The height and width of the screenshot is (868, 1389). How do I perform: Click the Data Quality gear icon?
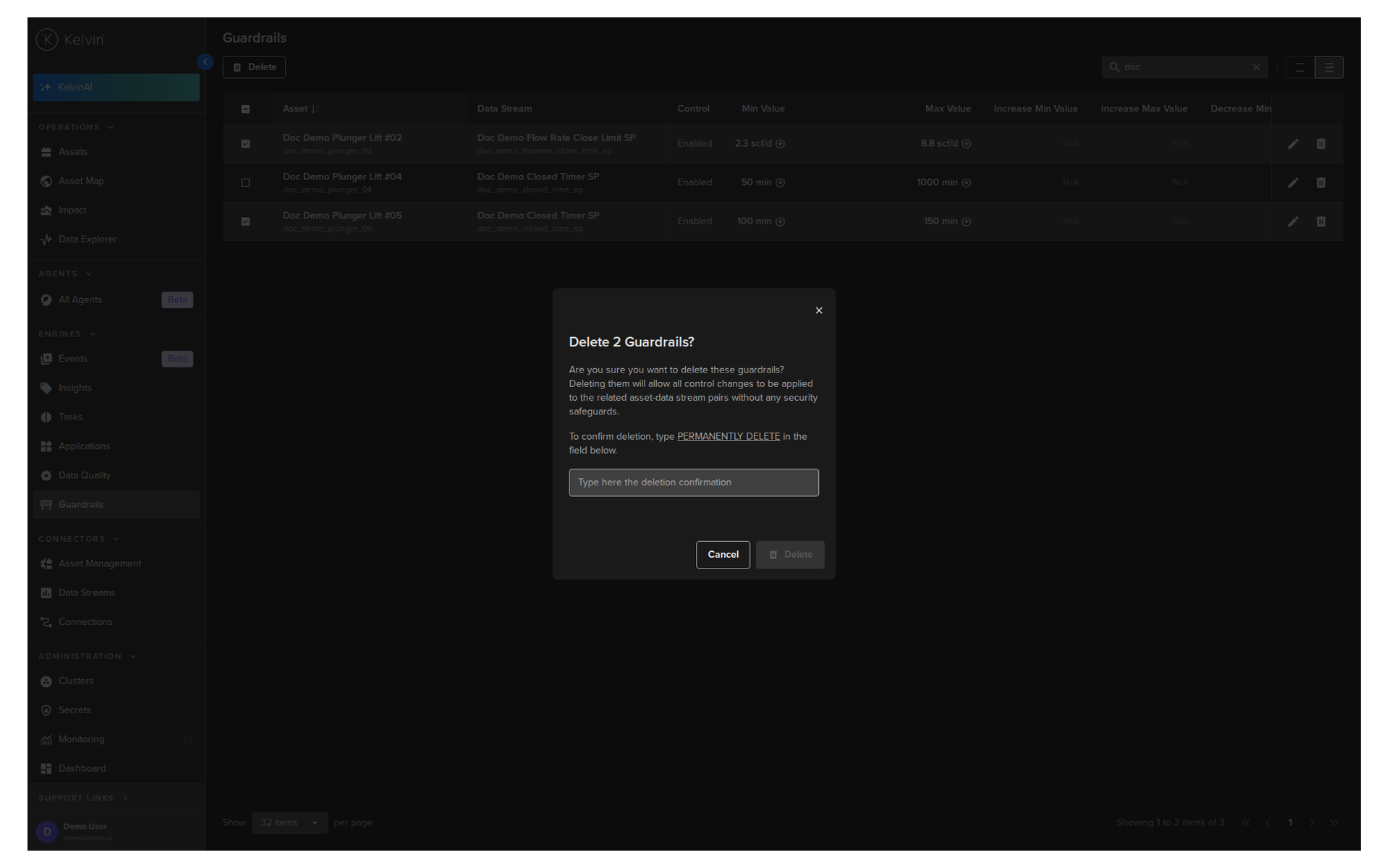coord(46,476)
